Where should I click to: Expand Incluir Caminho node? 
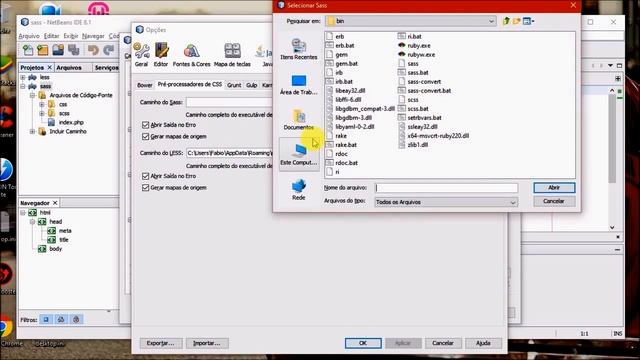(32, 131)
